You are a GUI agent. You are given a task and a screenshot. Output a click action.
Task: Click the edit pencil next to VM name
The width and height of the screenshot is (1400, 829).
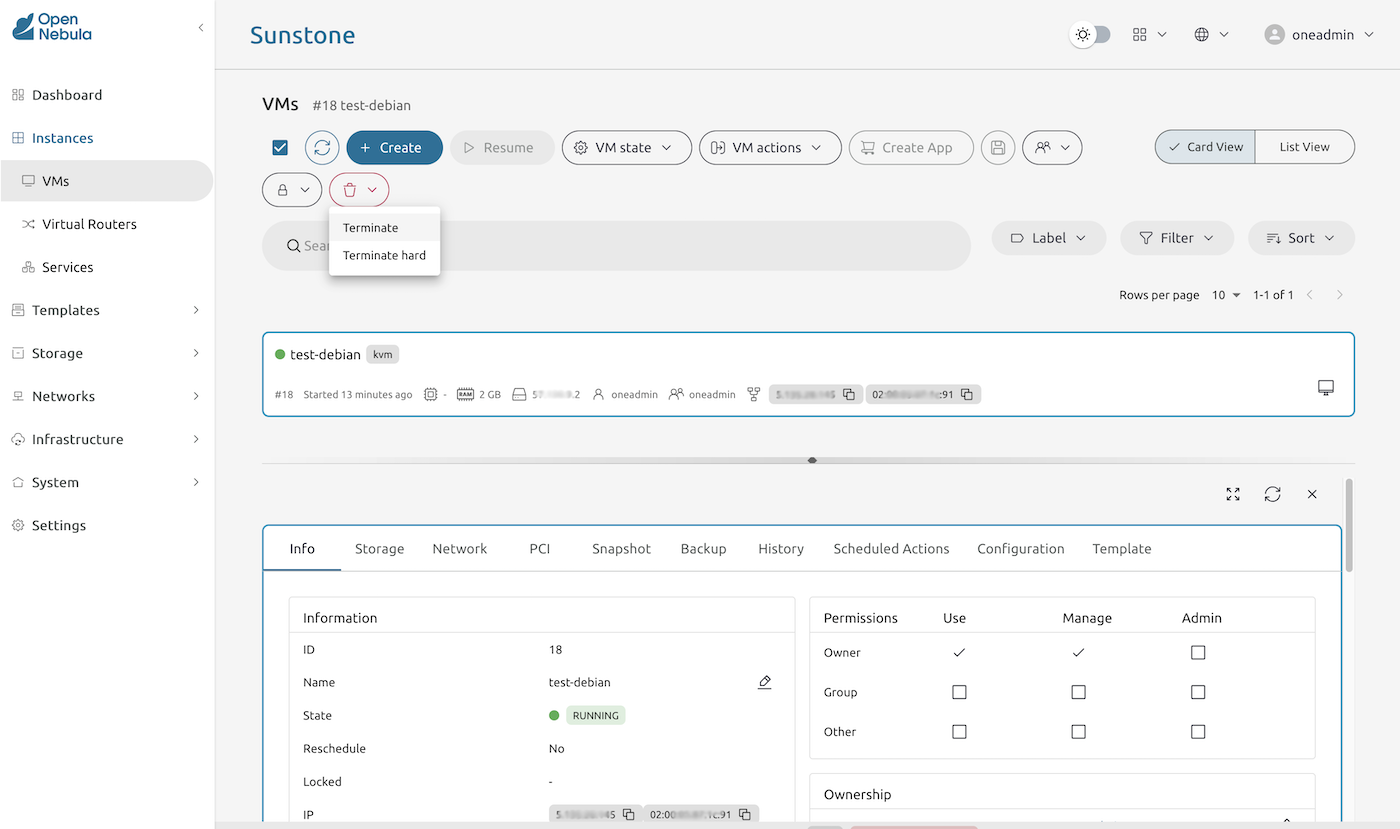764,682
